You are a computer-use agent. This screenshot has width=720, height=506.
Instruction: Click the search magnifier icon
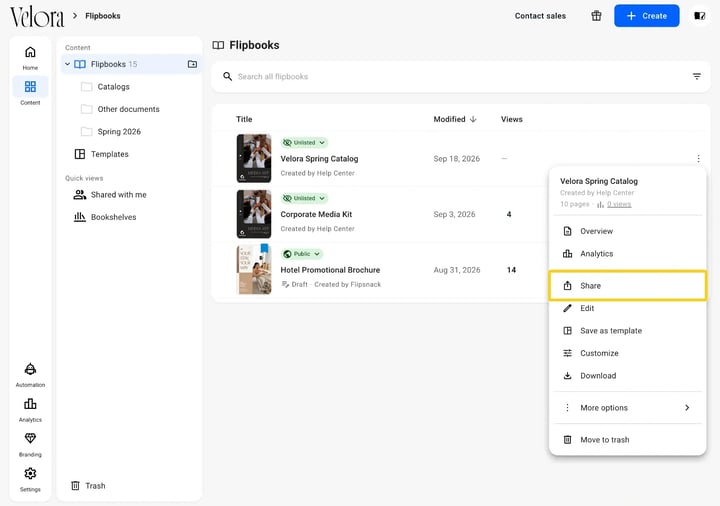[227, 76]
